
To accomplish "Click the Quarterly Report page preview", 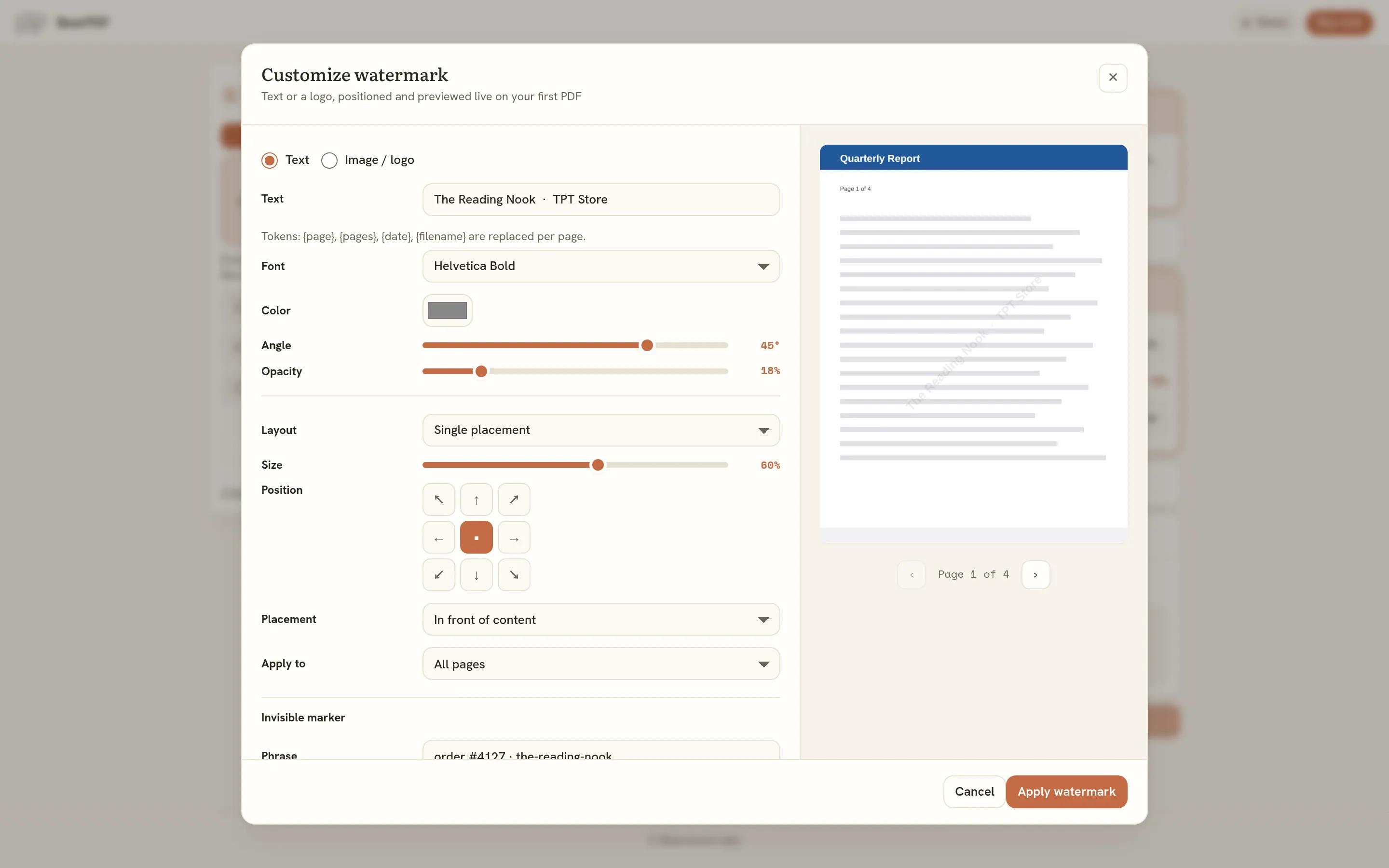I will [973, 343].
